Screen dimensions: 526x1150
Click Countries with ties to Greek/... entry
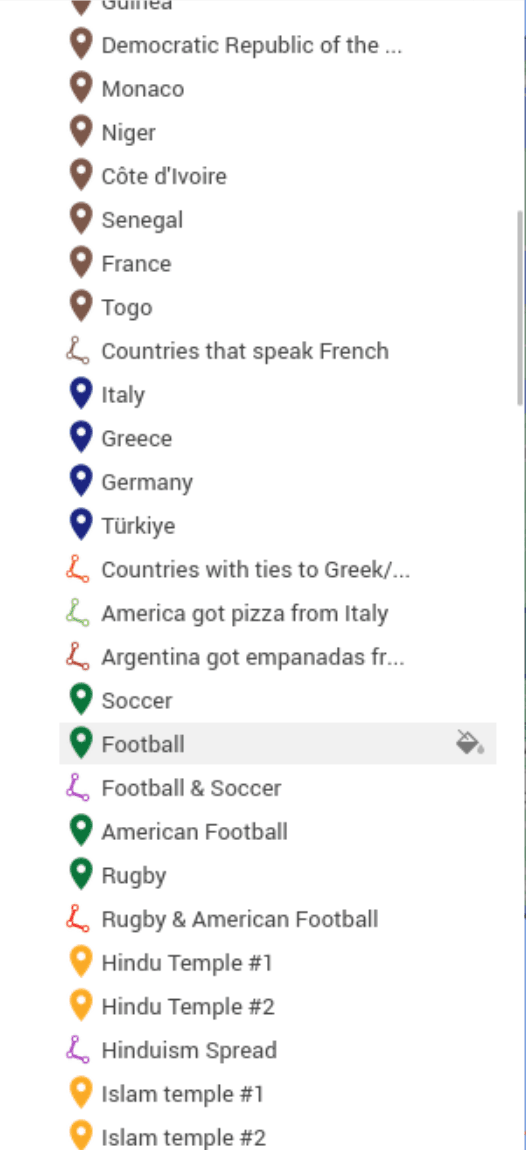pos(277,569)
